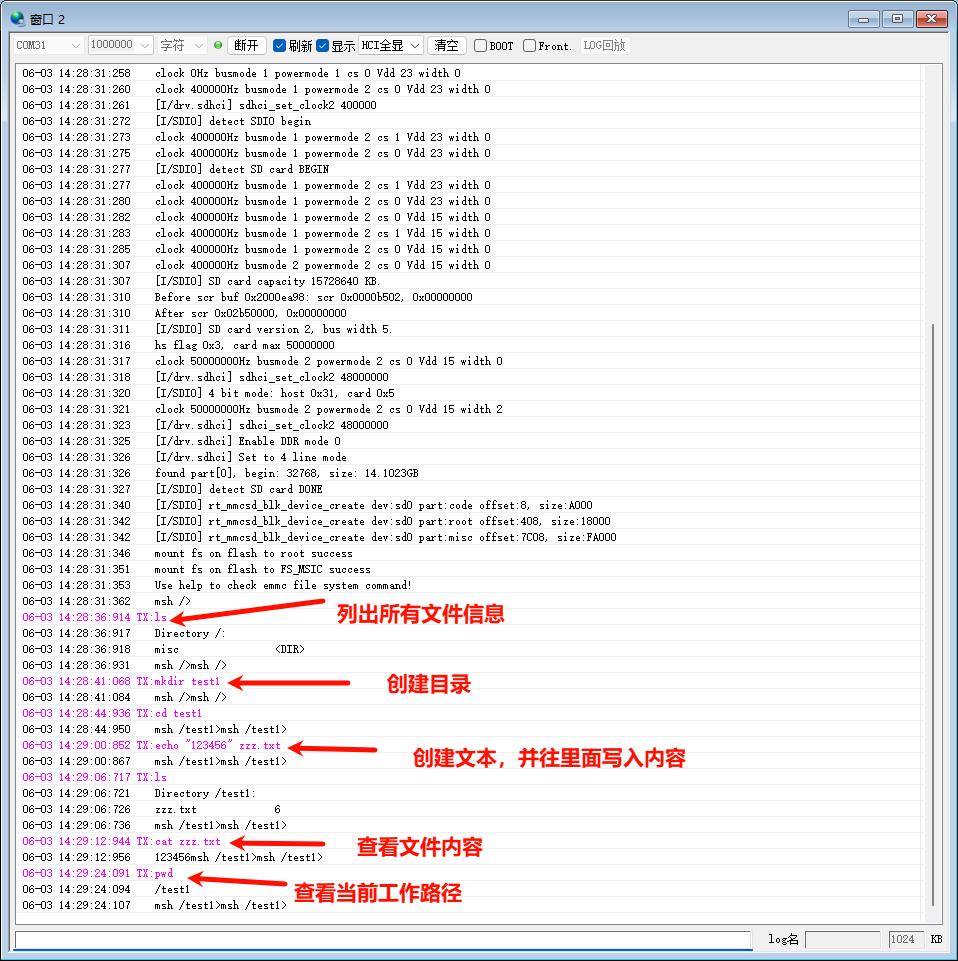Open the COM31 port dropdown
The image size is (958, 961).
[x=49, y=45]
